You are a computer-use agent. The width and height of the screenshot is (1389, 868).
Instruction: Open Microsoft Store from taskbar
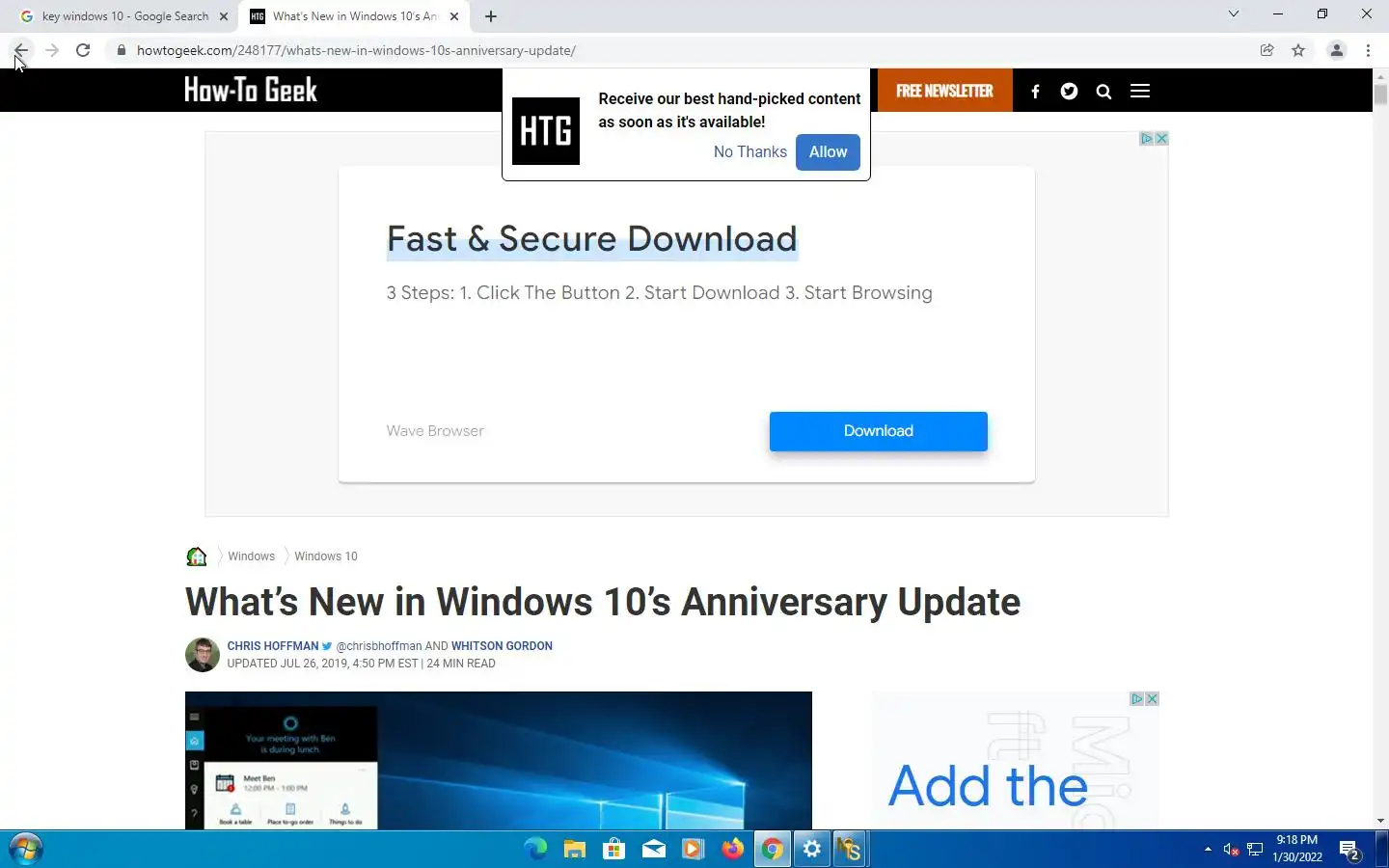(613, 849)
